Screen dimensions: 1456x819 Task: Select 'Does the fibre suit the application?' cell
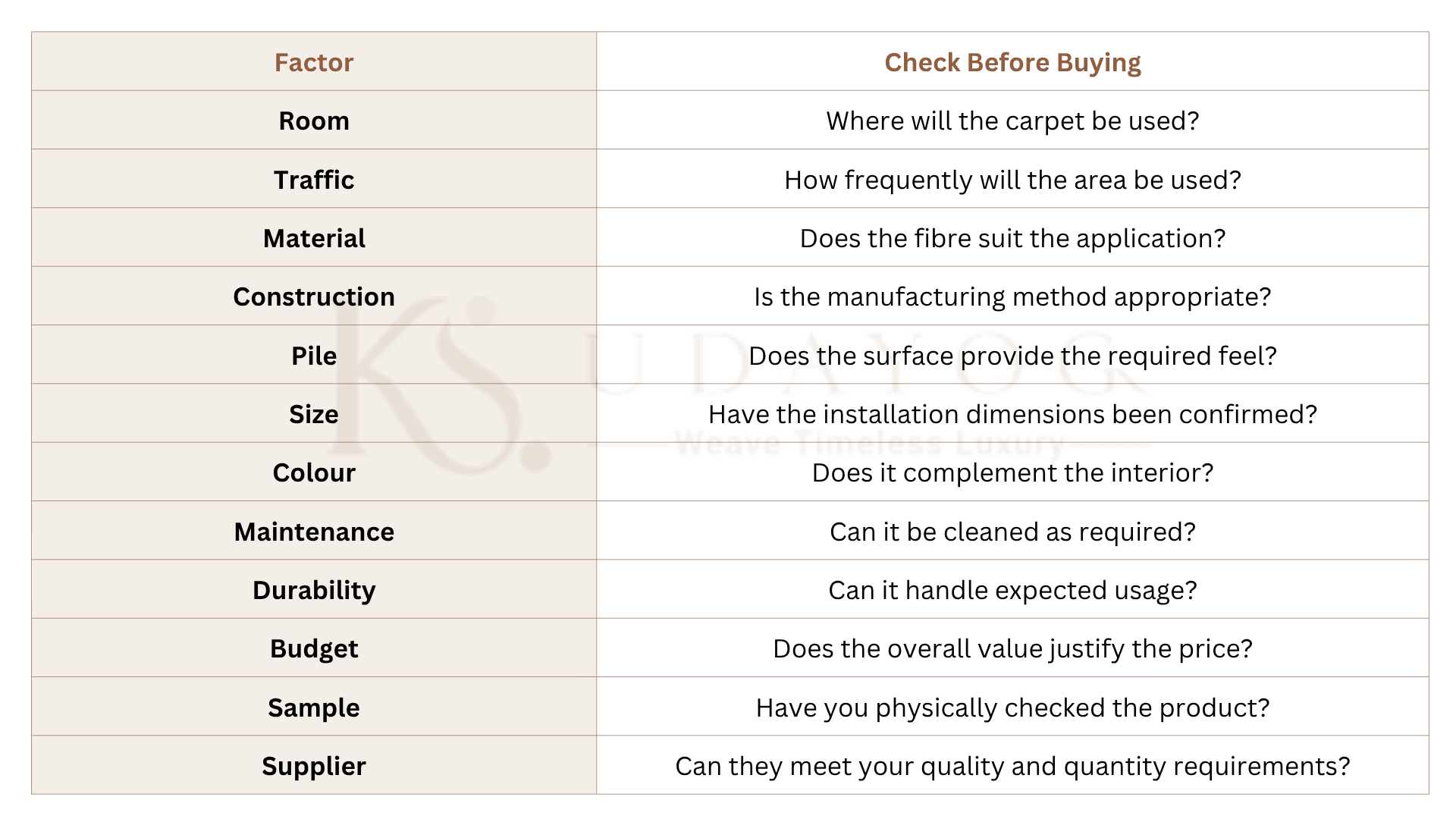point(1012,237)
